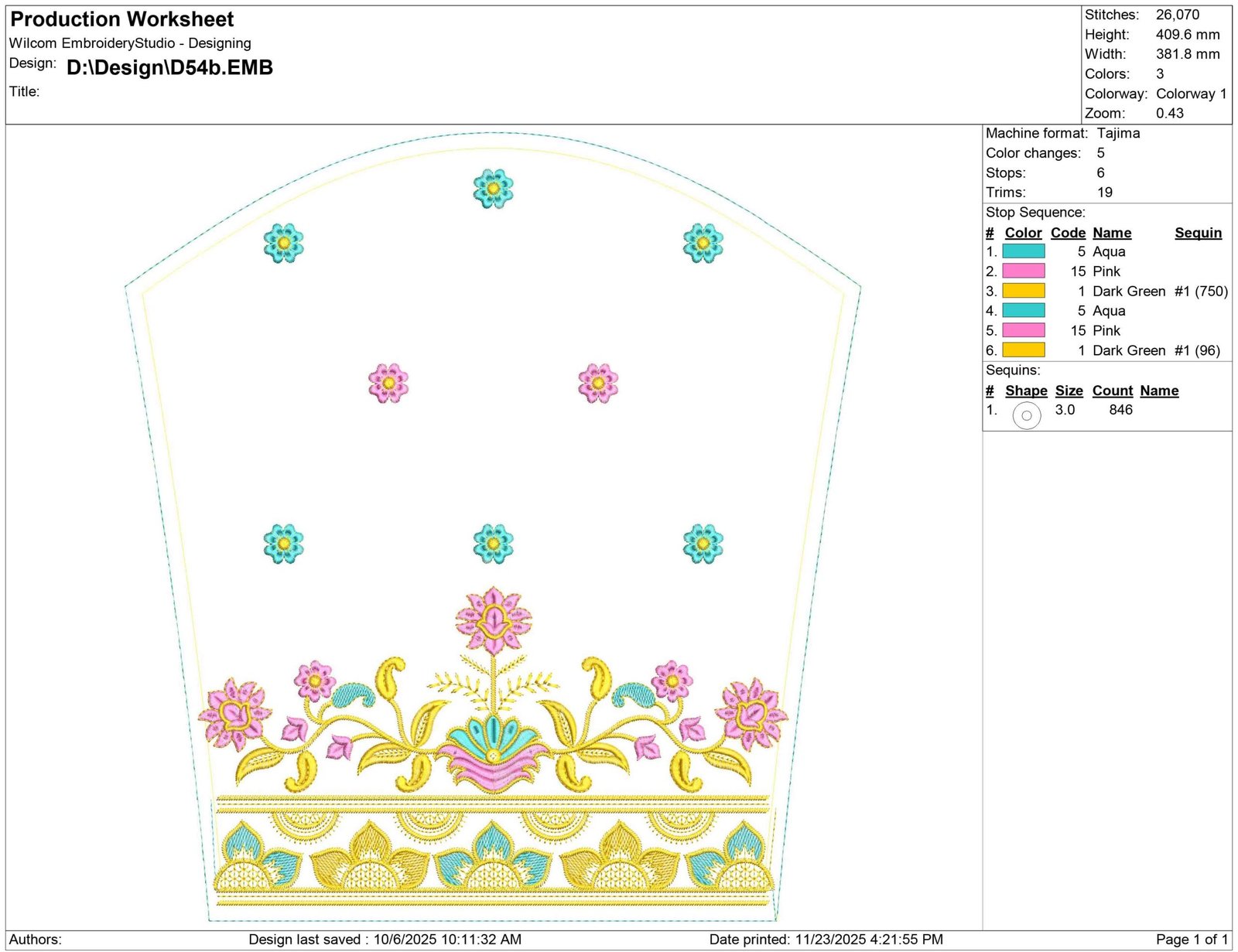Click the pink swatch in stop 2

1023,271
